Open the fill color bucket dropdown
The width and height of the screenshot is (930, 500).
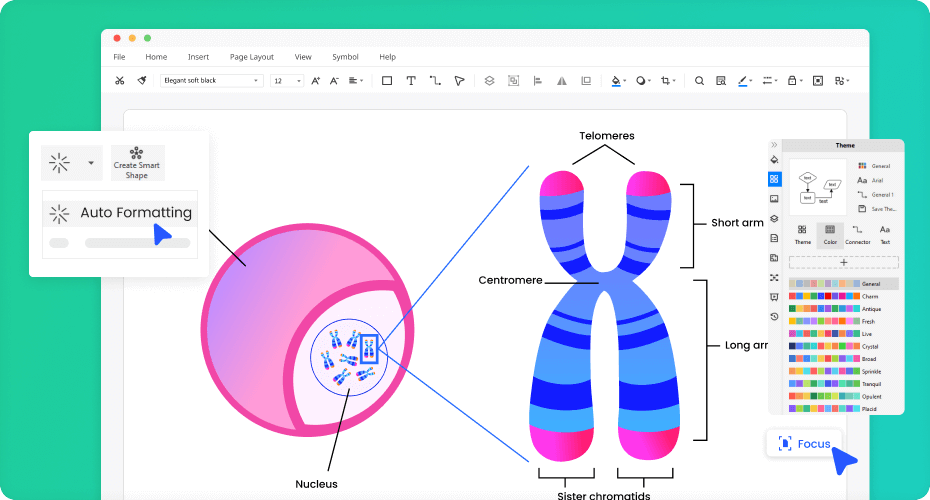[x=619, y=81]
